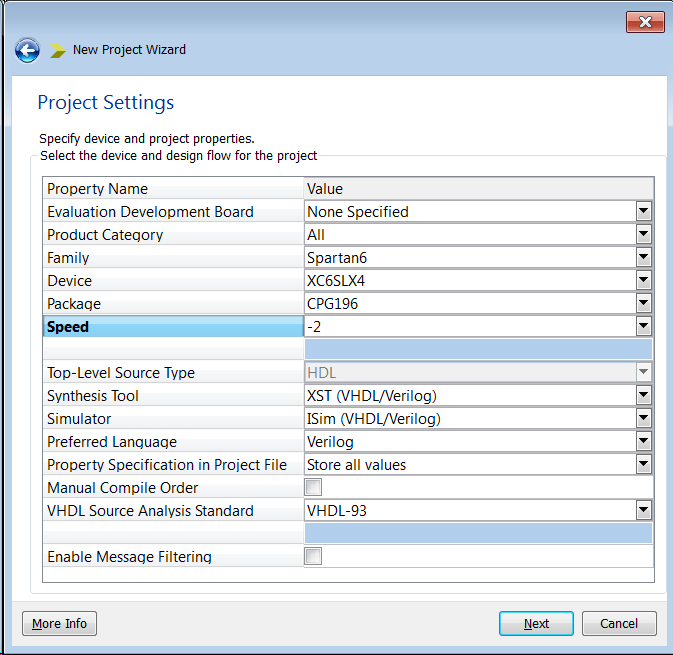Expand the Simulator dropdown showing ISim
This screenshot has height=655, width=673.
(643, 419)
